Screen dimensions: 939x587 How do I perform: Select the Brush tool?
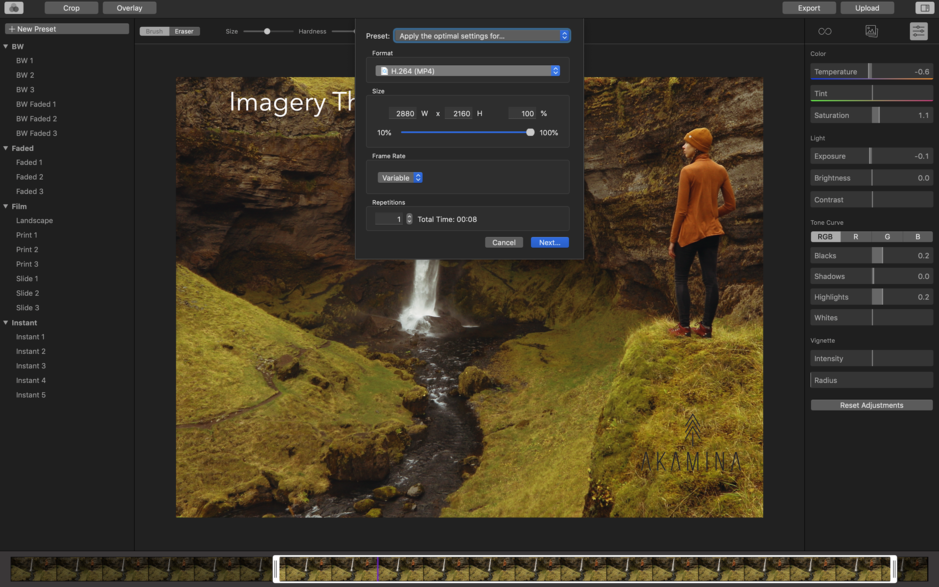152,31
